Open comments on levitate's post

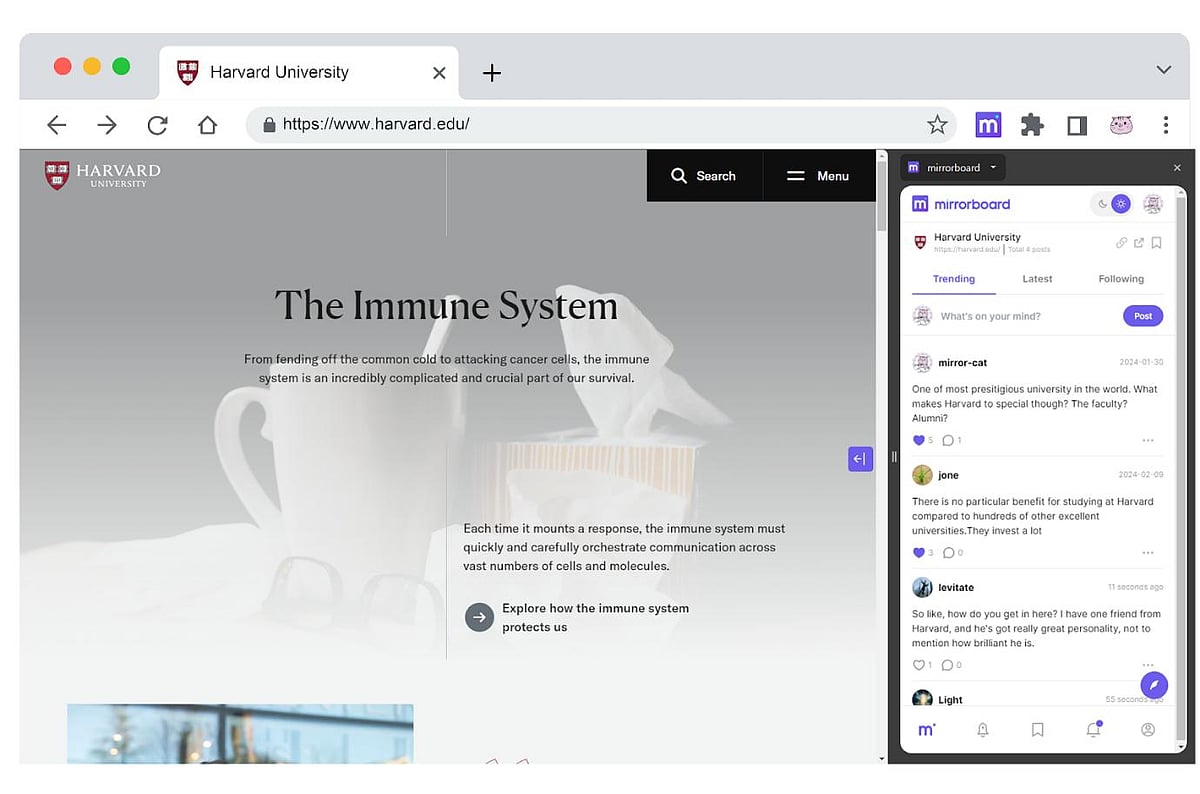(948, 665)
